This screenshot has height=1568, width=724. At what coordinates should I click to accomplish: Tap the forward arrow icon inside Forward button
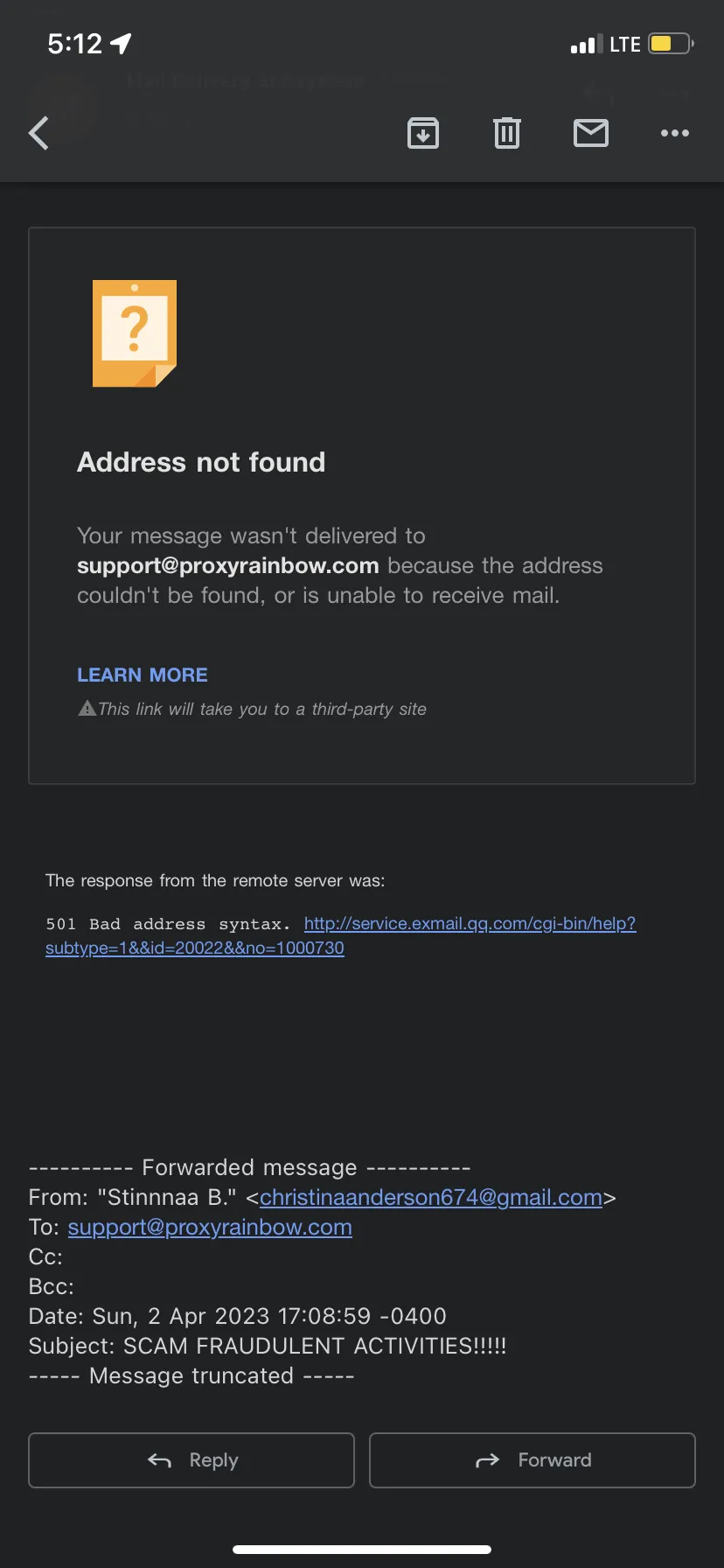(487, 1459)
